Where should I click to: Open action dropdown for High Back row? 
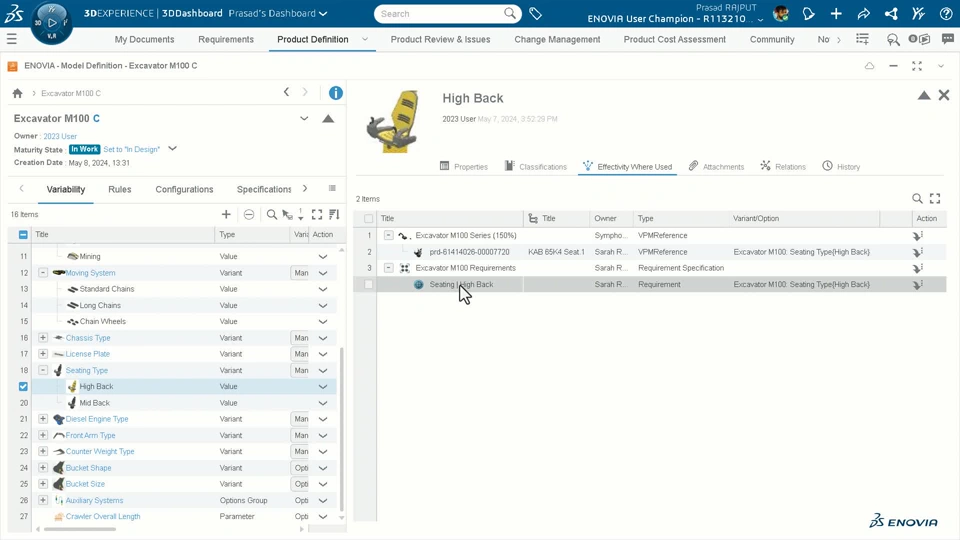[323, 386]
